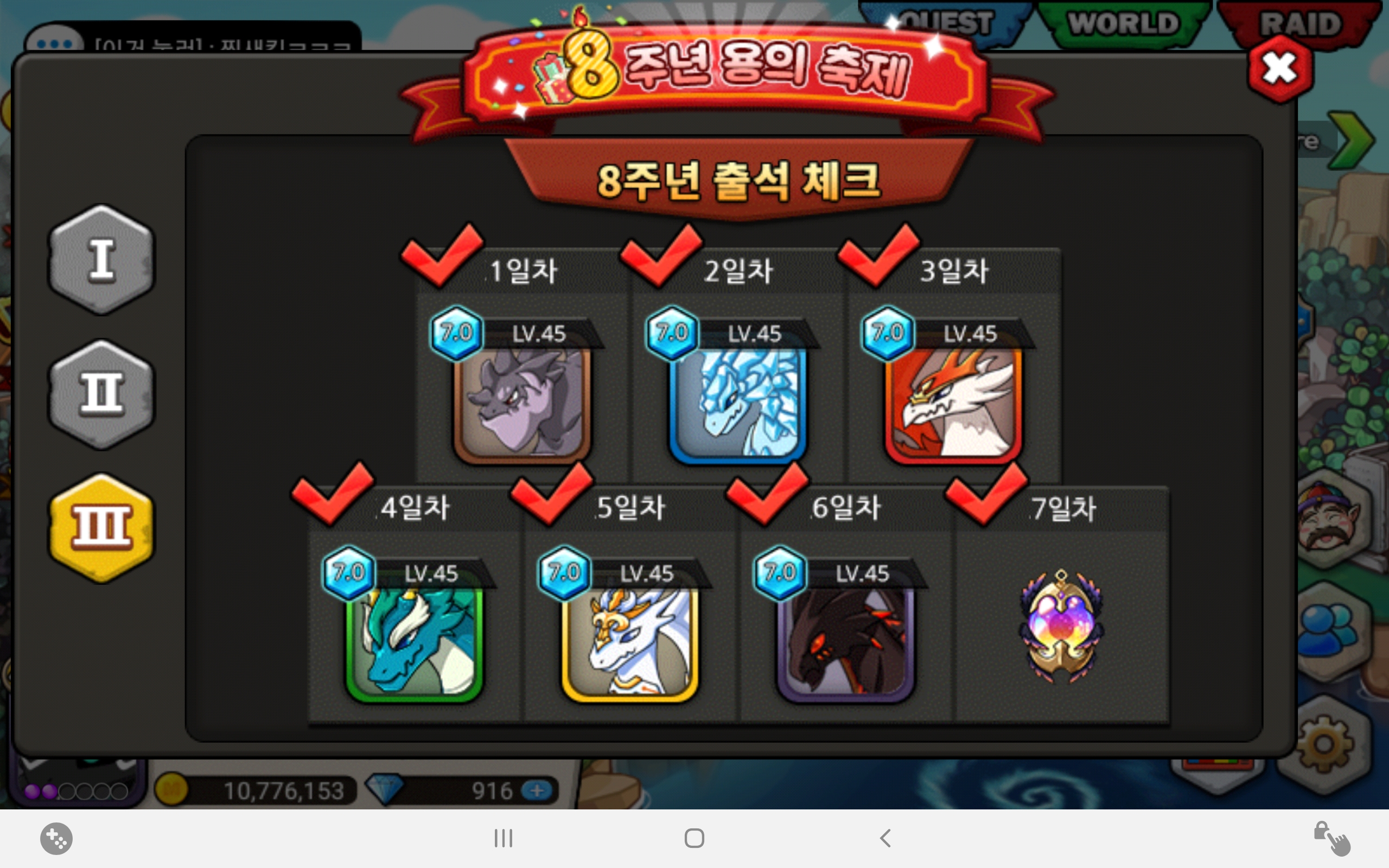Select the Roman numeral I tab

tap(101, 259)
